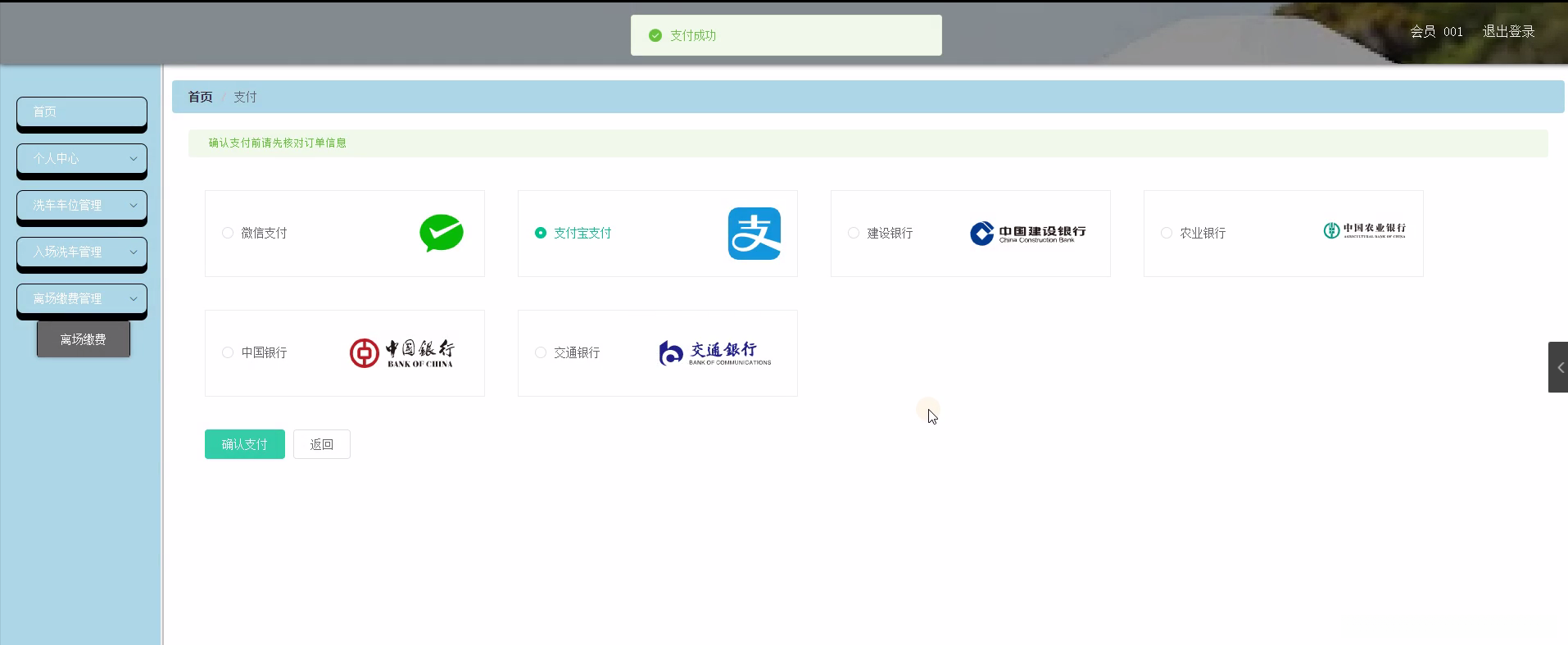Expand the 个人中心 sidebar menu arrow
Viewport: 1568px width, 645px height.
134,158
